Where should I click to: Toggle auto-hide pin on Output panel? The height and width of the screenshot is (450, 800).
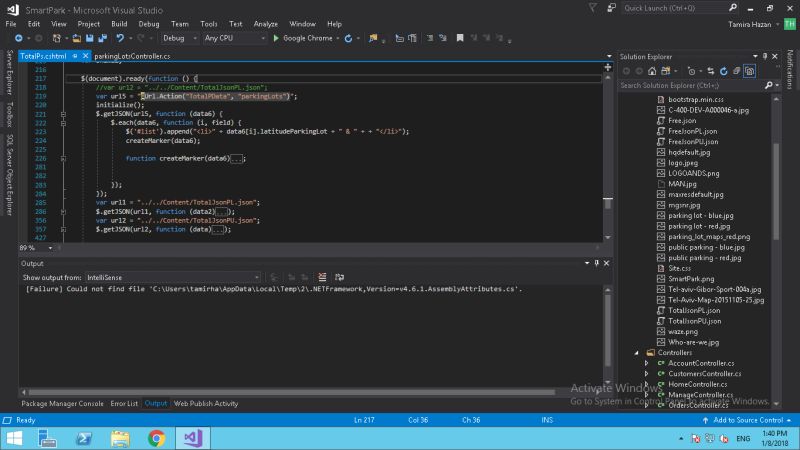click(596, 263)
